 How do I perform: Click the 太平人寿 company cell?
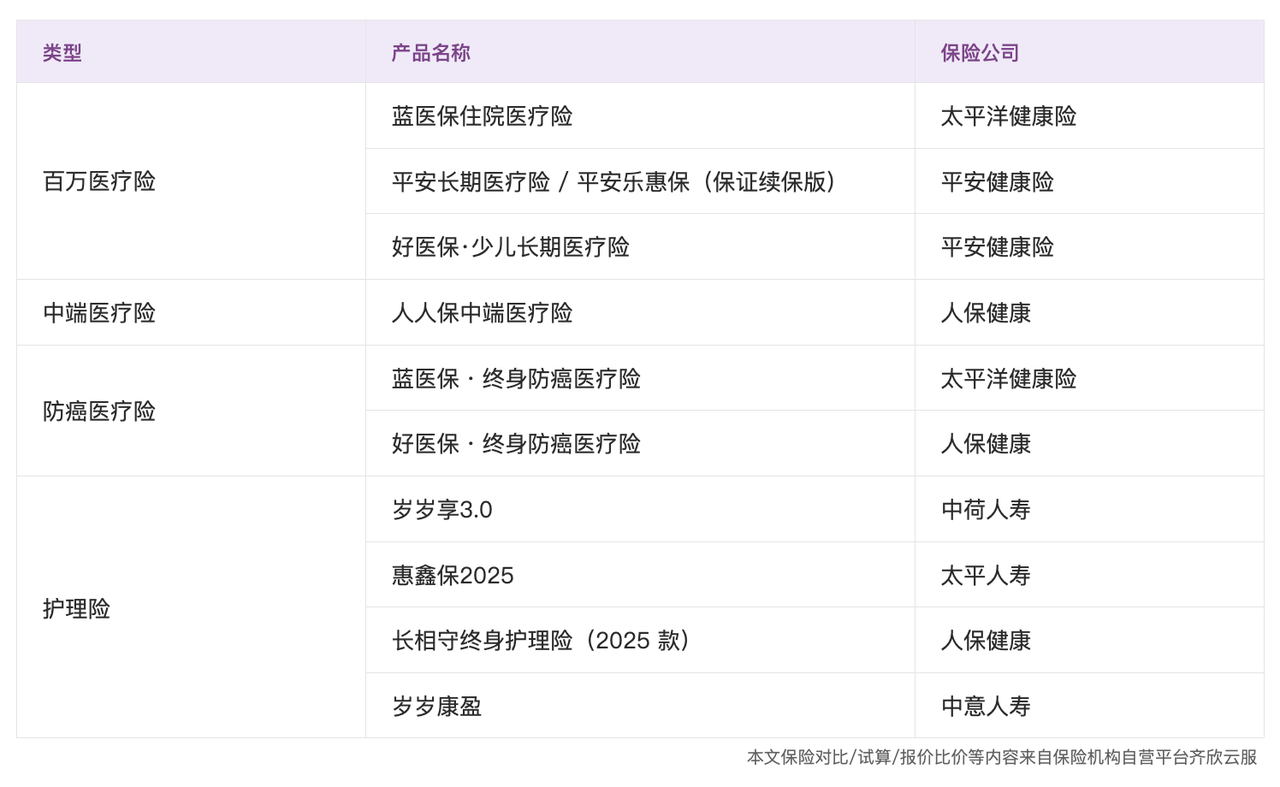985,576
